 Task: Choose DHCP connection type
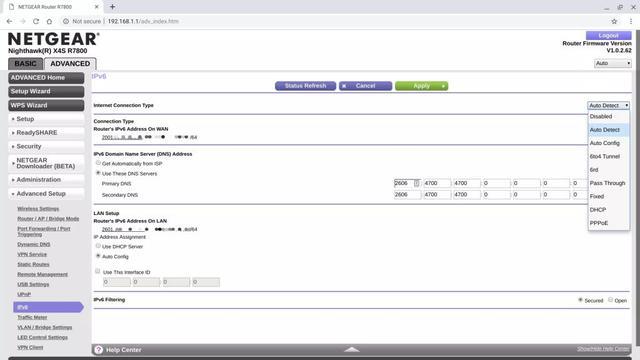pyautogui.click(x=608, y=210)
